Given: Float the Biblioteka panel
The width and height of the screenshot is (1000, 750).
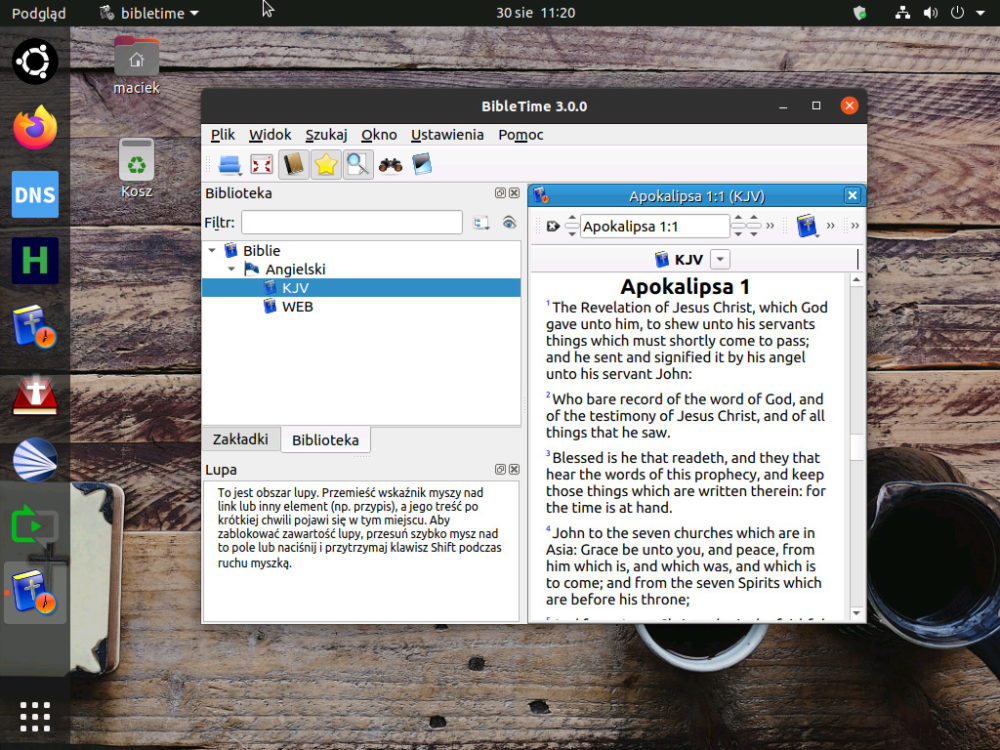Looking at the screenshot, I should click(x=501, y=193).
